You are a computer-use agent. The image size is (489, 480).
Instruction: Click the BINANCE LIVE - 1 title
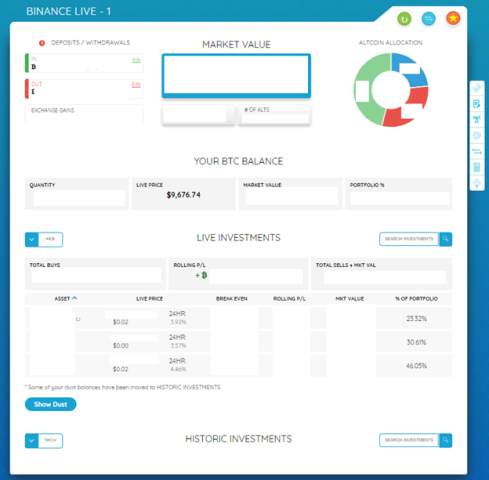pyautogui.click(x=68, y=12)
